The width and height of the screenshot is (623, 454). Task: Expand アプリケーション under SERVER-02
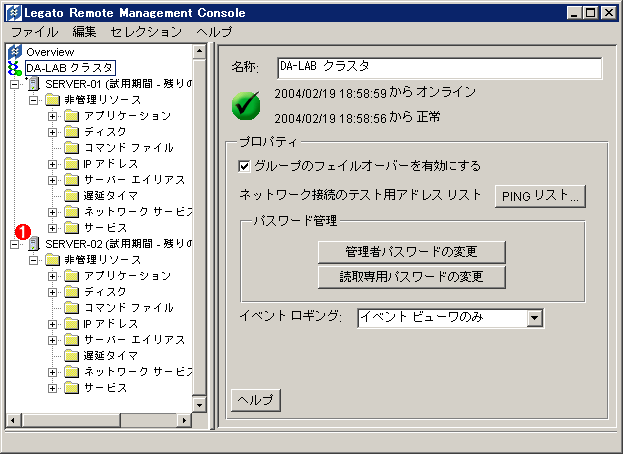pos(52,276)
